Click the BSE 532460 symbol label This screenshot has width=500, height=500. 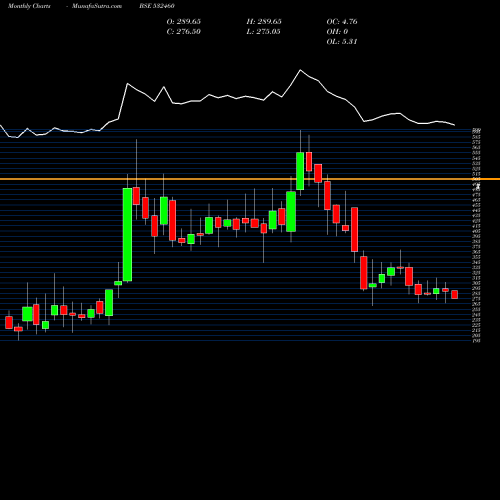(157, 6)
